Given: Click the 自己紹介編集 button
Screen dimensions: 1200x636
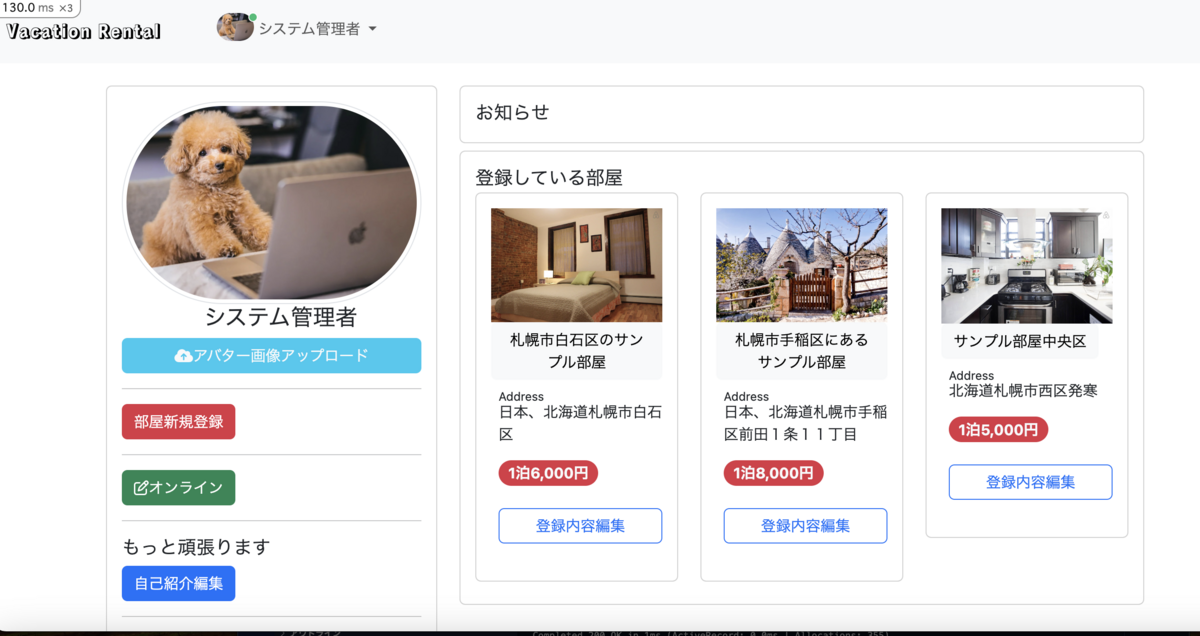Looking at the screenshot, I should (179, 583).
